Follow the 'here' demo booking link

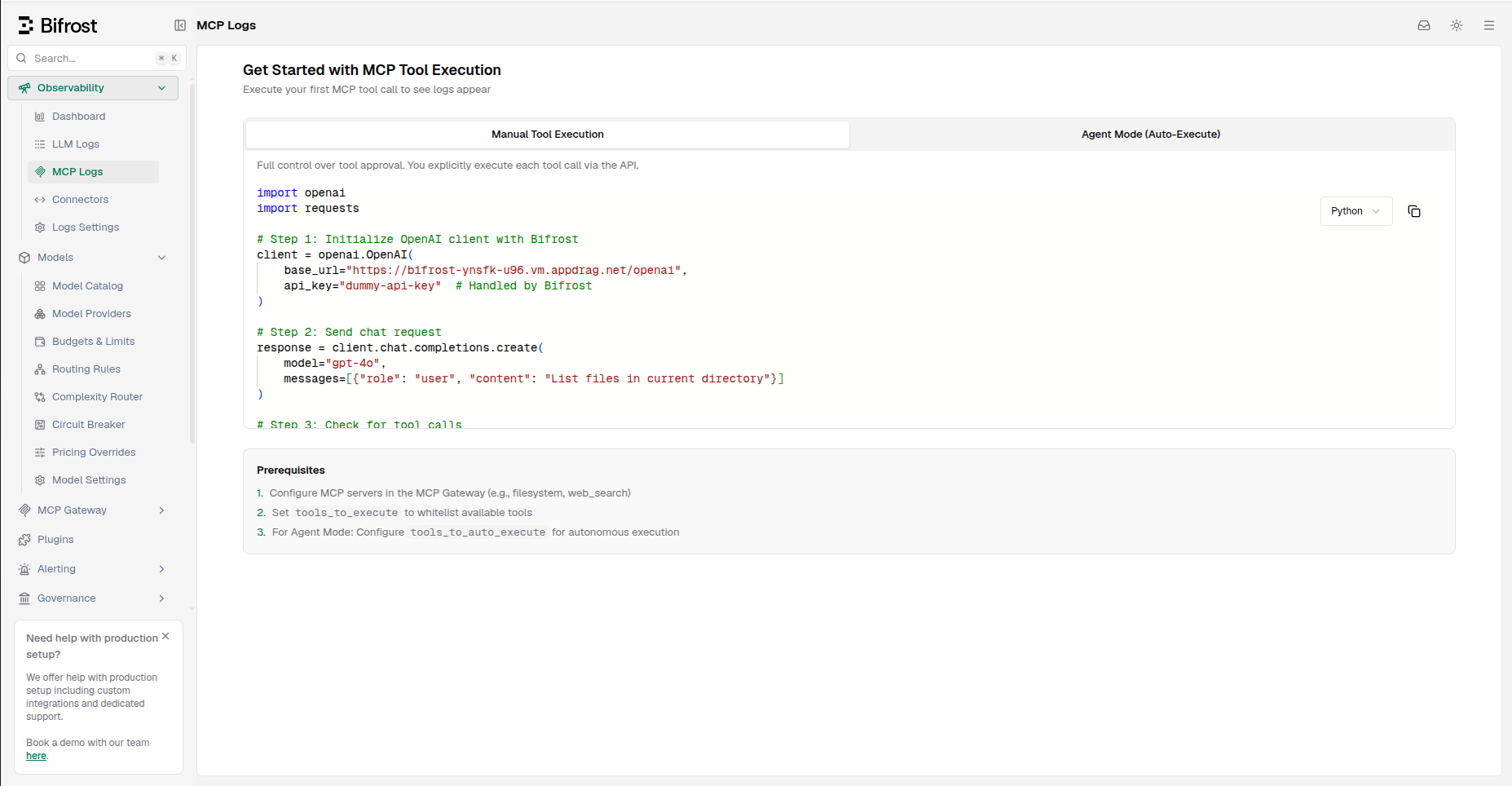coord(36,756)
